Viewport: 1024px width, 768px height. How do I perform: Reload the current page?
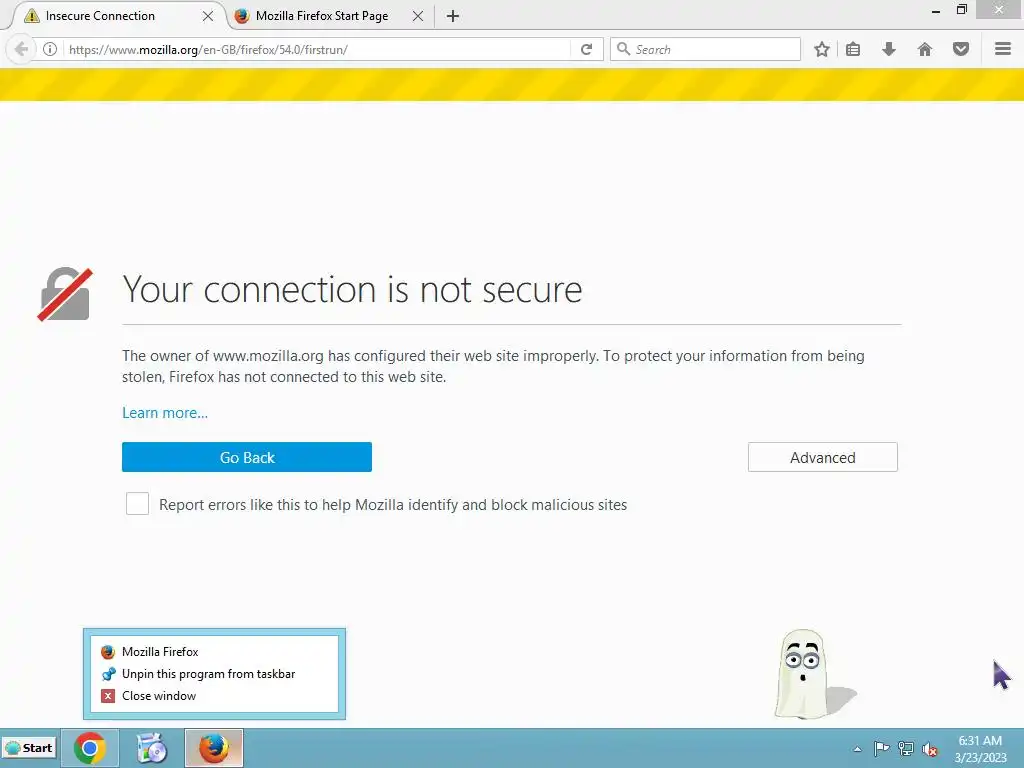(586, 50)
